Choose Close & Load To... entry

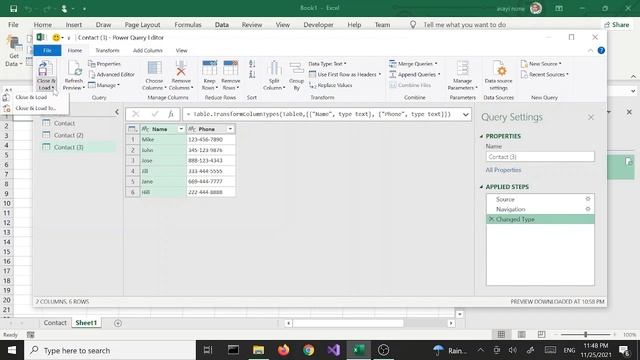tap(35, 108)
